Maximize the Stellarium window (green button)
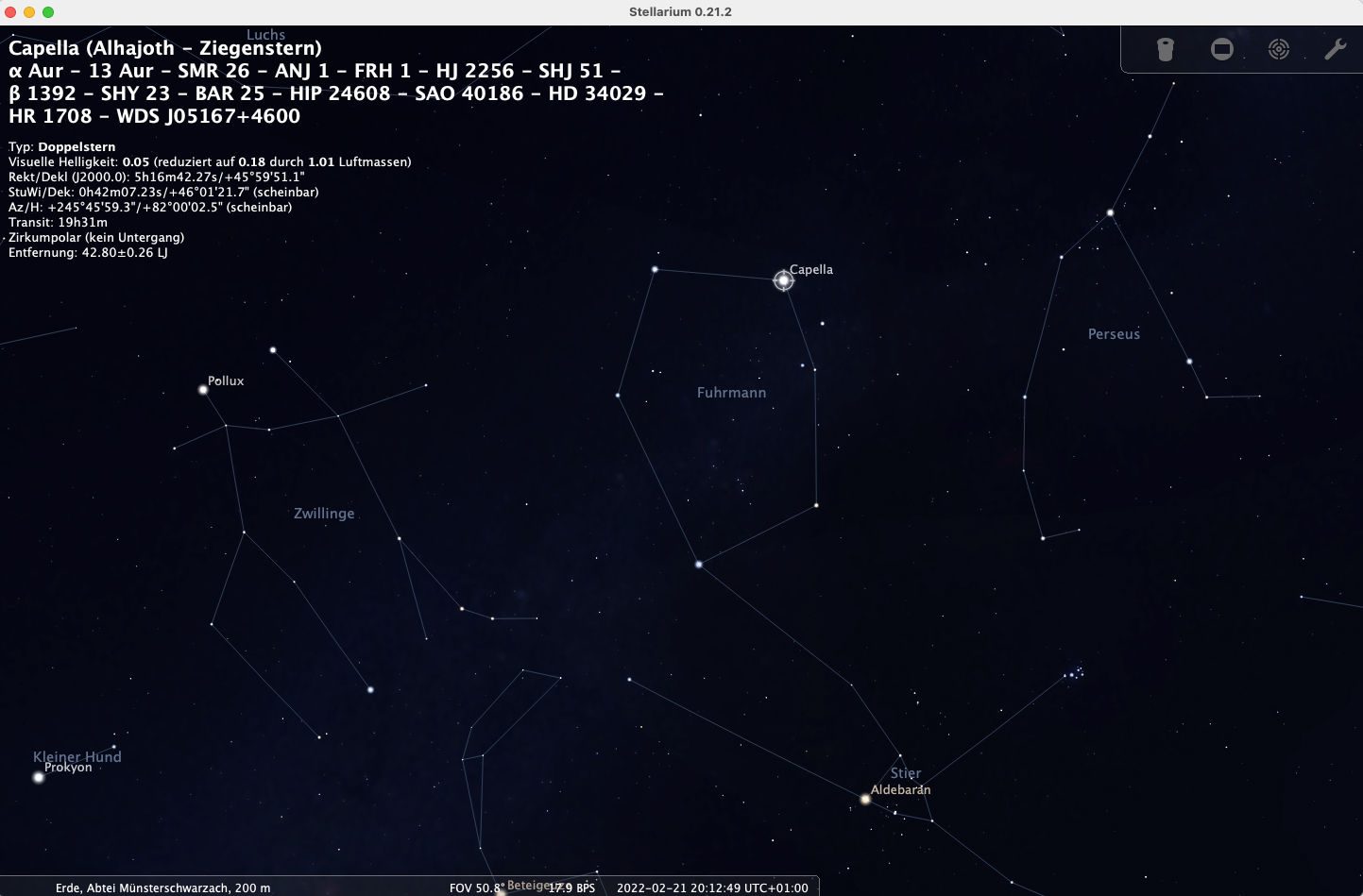1363x896 pixels. point(48,12)
